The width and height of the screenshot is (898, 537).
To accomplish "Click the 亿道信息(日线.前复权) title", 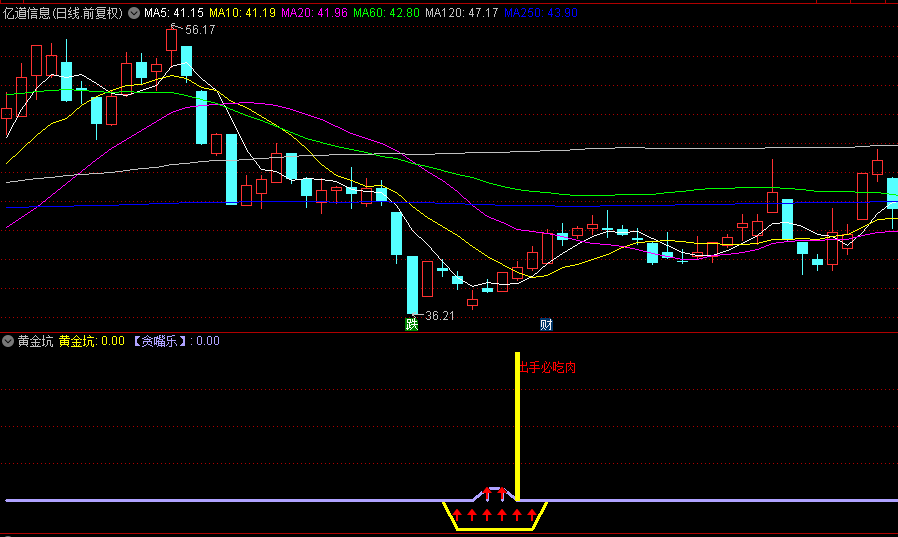I will click(63, 13).
